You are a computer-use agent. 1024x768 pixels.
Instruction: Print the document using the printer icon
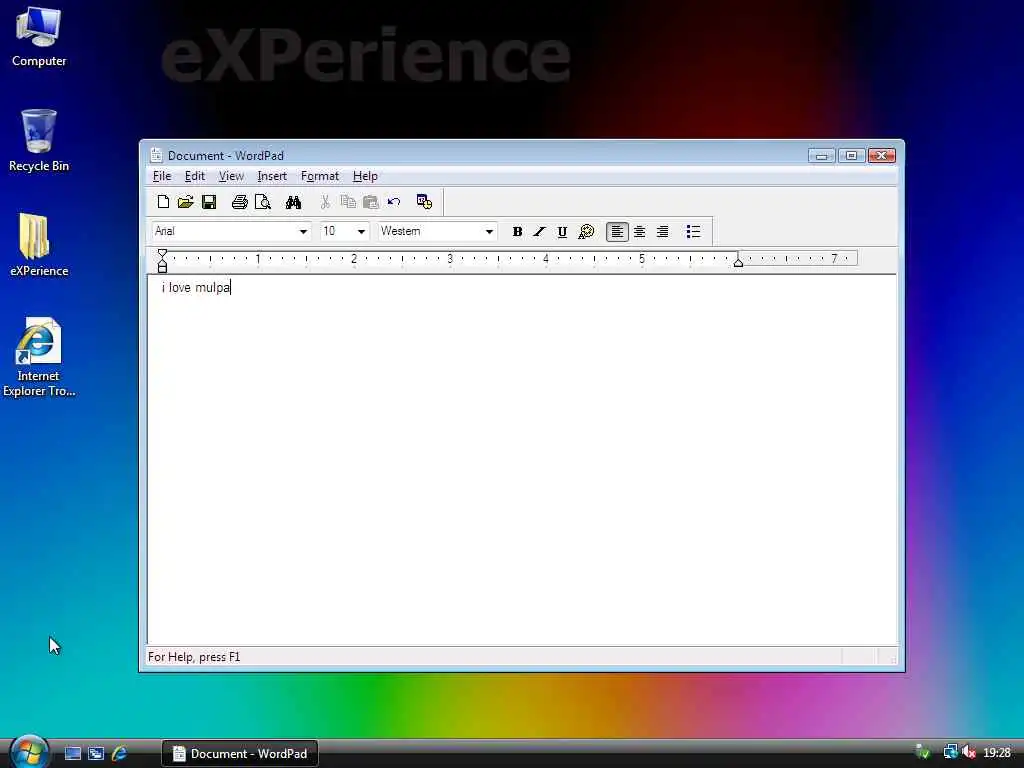[240, 202]
